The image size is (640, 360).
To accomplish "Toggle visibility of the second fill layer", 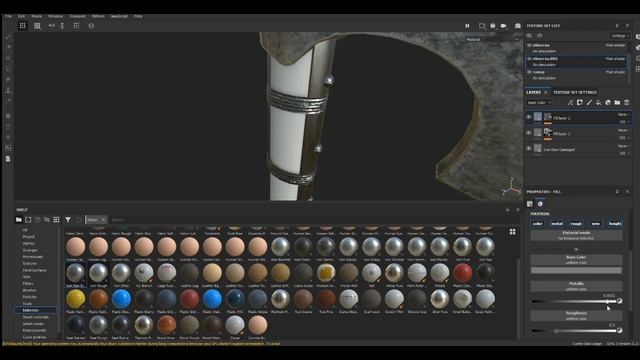I will coord(529,133).
